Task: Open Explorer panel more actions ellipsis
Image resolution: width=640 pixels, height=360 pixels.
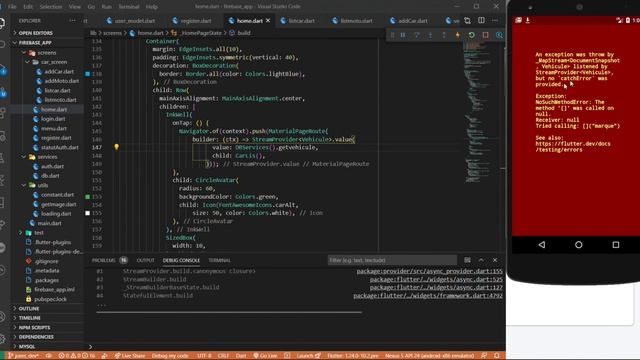Action: pos(72,20)
